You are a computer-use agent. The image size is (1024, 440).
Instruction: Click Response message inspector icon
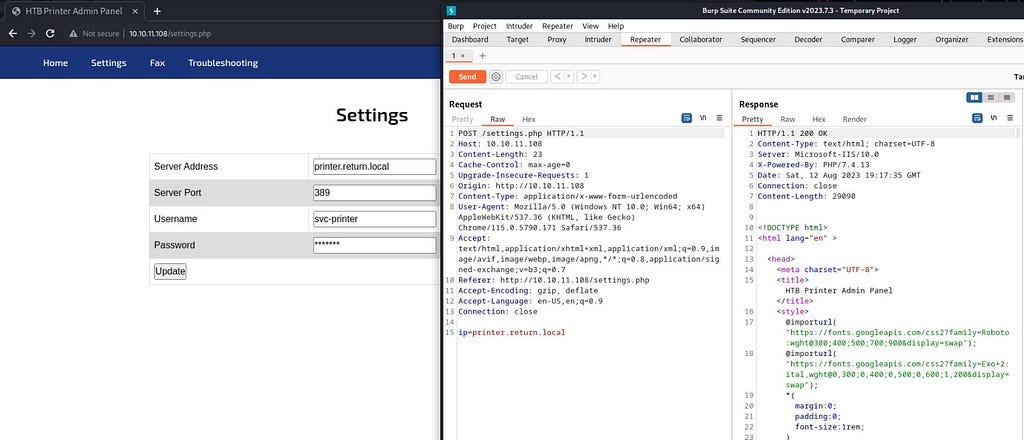[977, 118]
